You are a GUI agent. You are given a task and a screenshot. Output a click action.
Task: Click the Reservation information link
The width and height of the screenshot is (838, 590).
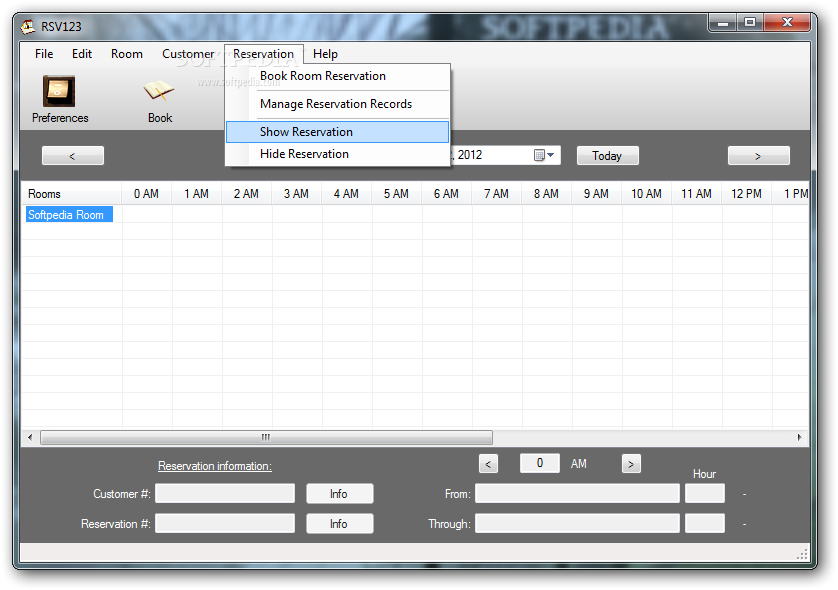coord(215,466)
